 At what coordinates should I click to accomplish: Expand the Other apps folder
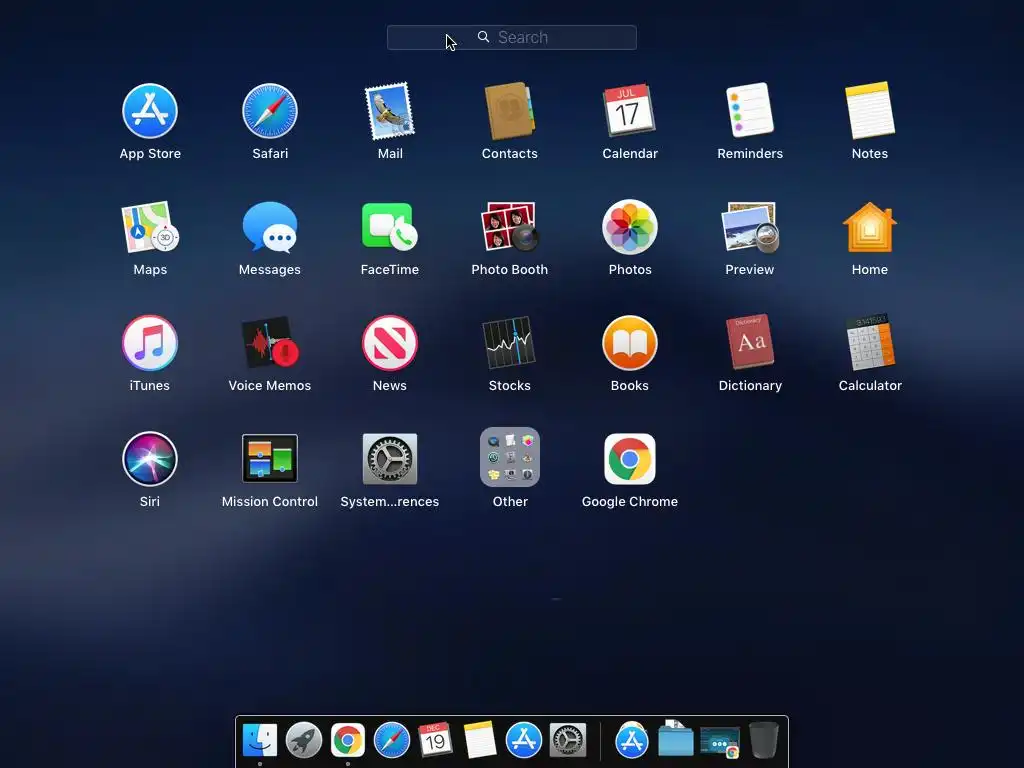(x=509, y=457)
